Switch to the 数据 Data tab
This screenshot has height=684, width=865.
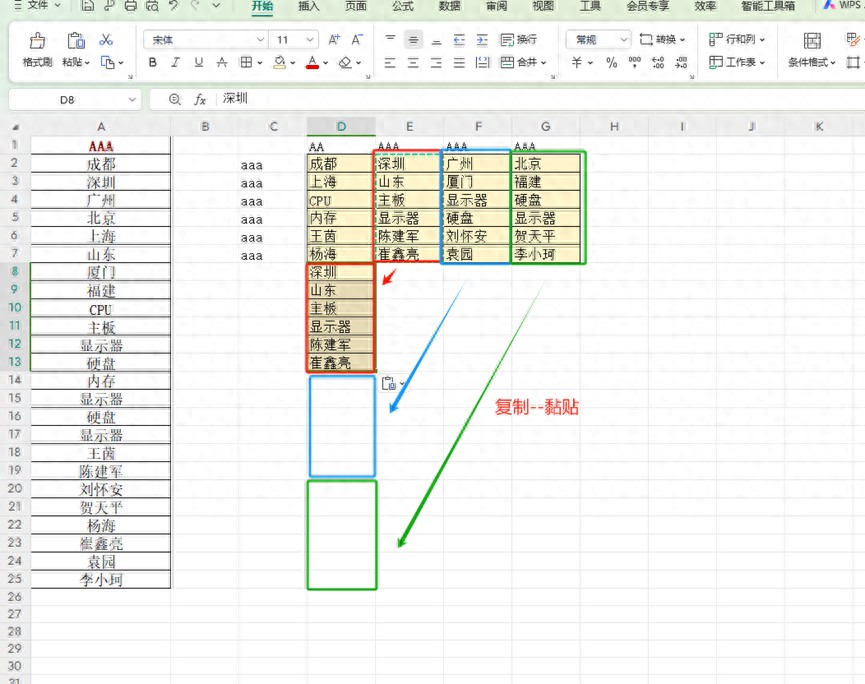450,6
